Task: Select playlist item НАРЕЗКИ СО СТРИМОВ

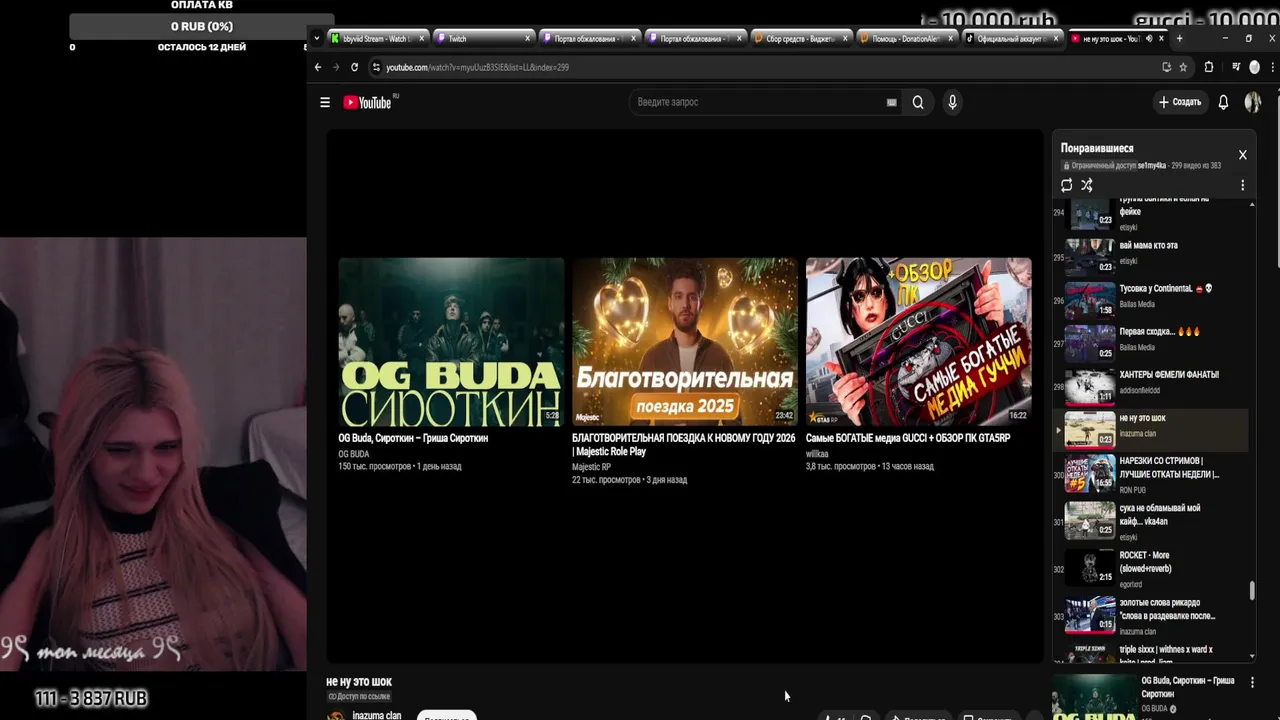Action: [1150, 474]
